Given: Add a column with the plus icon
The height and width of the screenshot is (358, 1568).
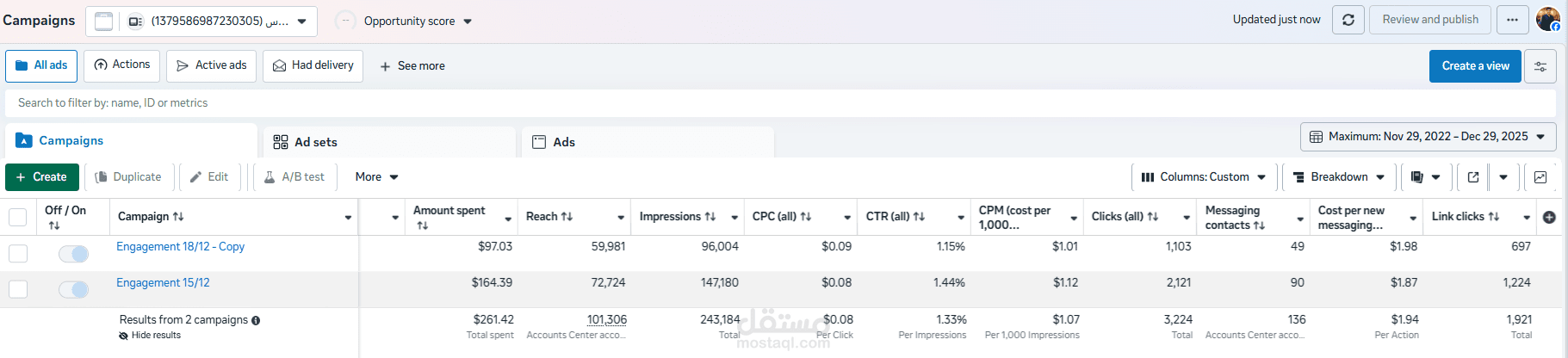Looking at the screenshot, I should pos(1549,217).
